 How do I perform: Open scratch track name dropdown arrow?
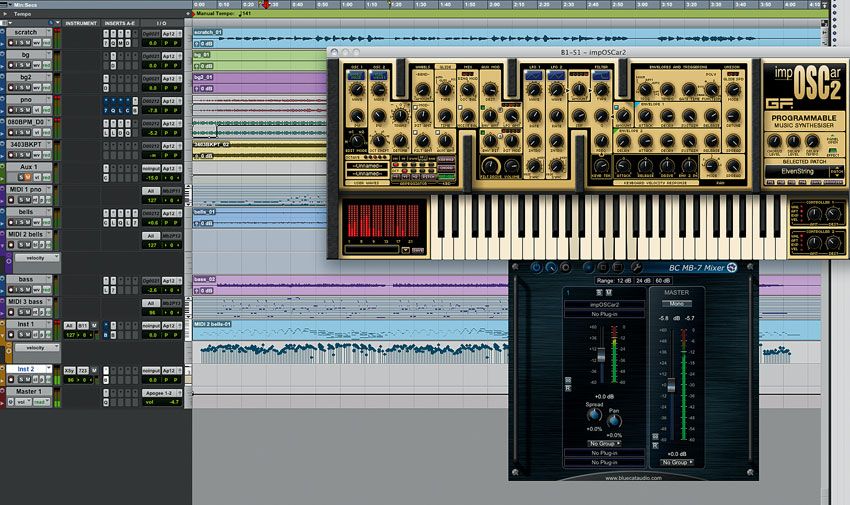48,33
